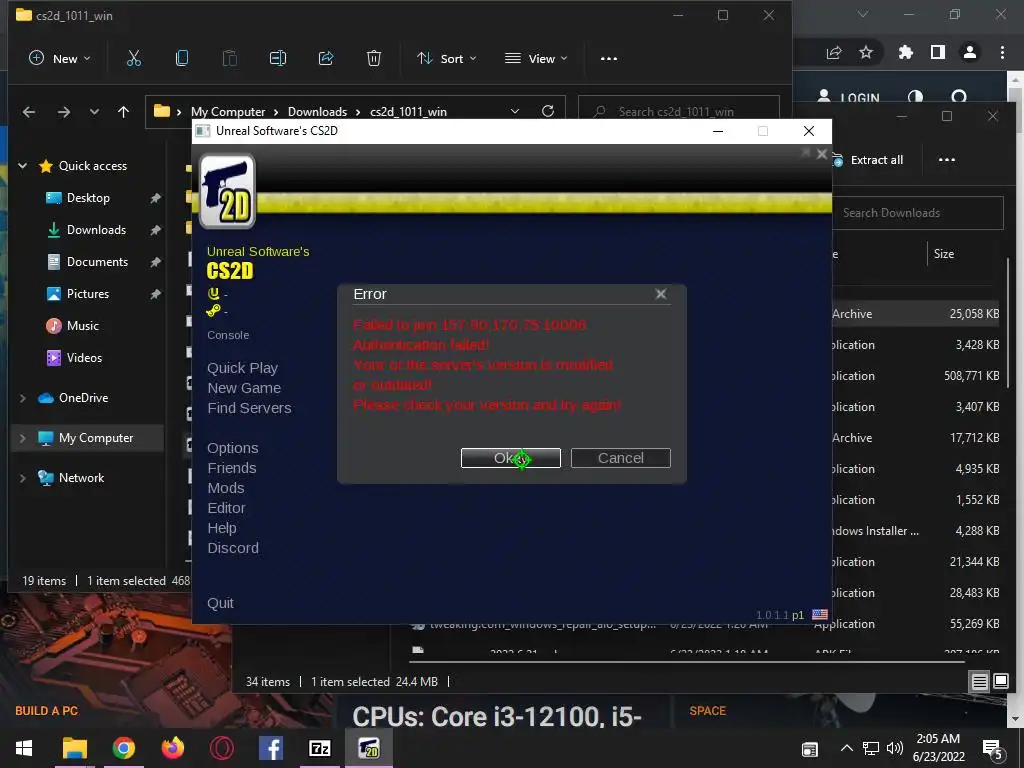Open the Discord link in CS2D

pyautogui.click(x=232, y=548)
